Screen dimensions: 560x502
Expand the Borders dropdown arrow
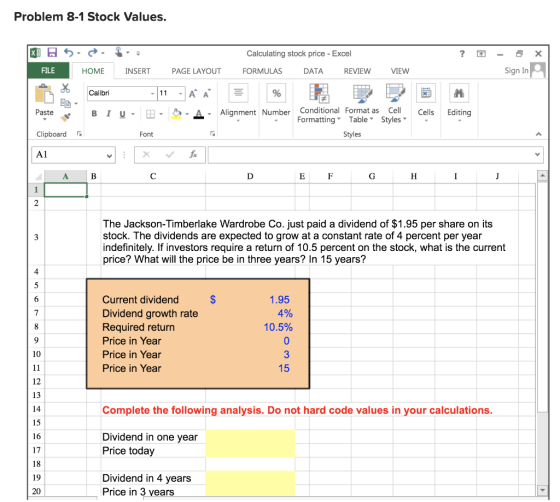tap(161, 114)
